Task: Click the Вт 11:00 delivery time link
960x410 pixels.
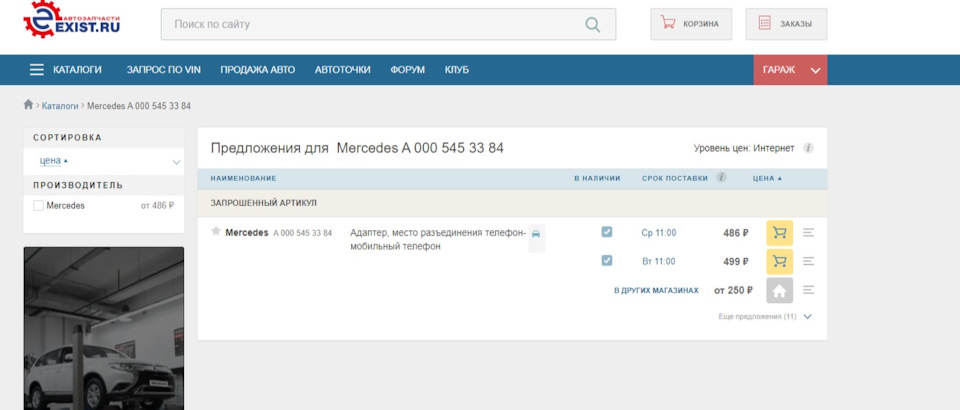Action: point(659,262)
